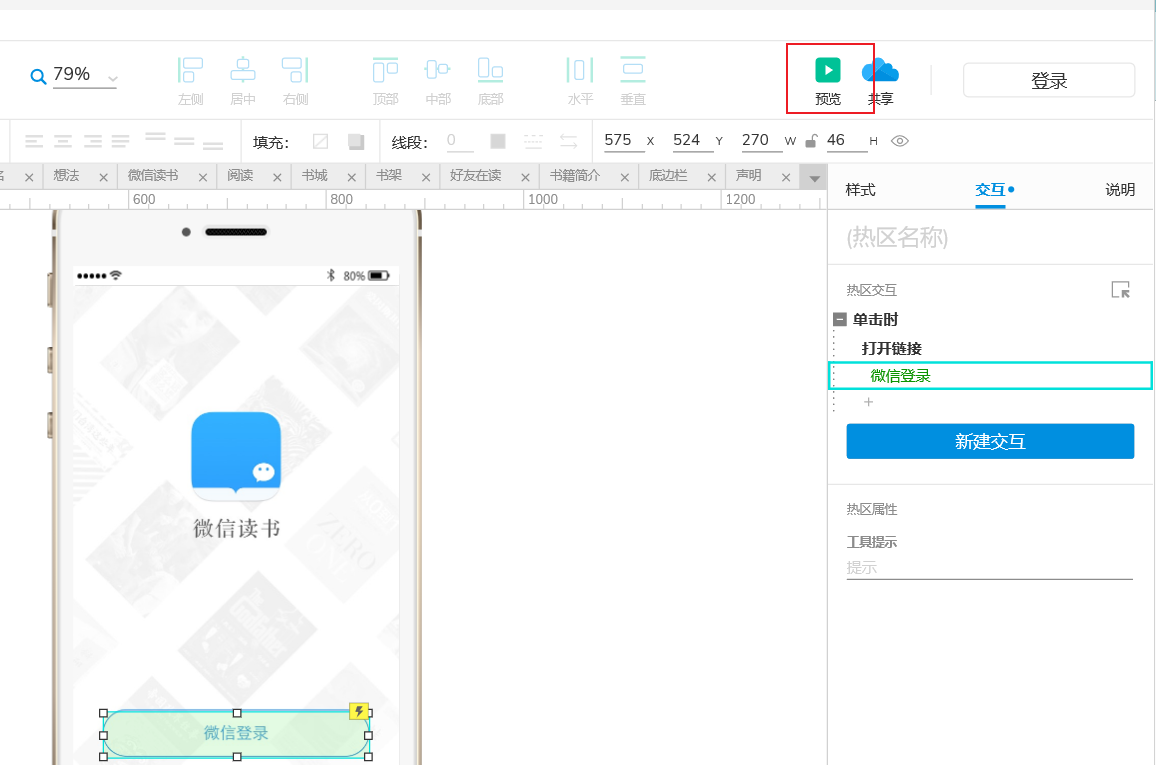Screen dimensions: 1156x765
Task: Collapse the 单击时 event section
Action: 840,319
